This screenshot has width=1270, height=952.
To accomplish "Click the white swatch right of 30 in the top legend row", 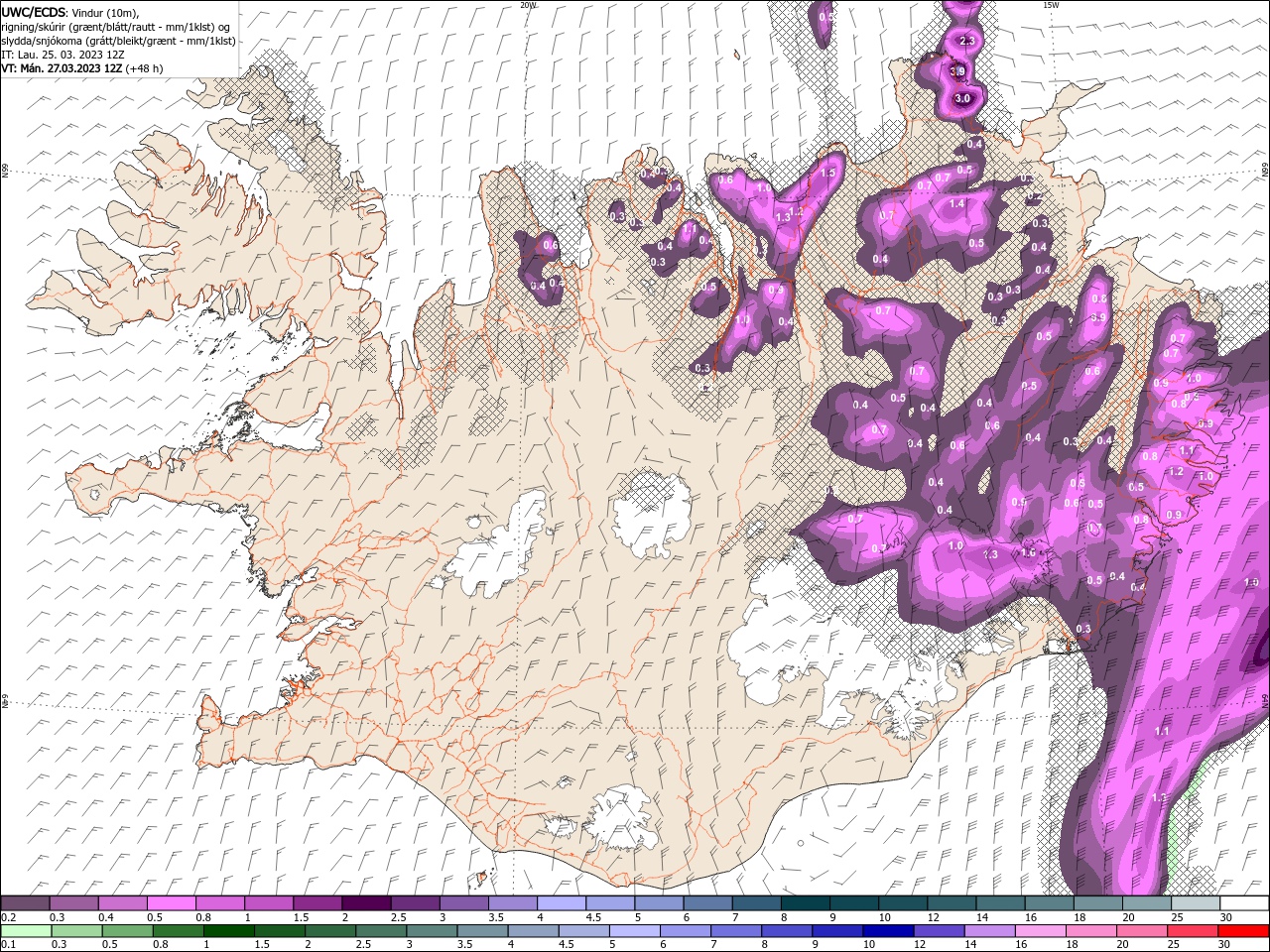I will (x=1244, y=903).
